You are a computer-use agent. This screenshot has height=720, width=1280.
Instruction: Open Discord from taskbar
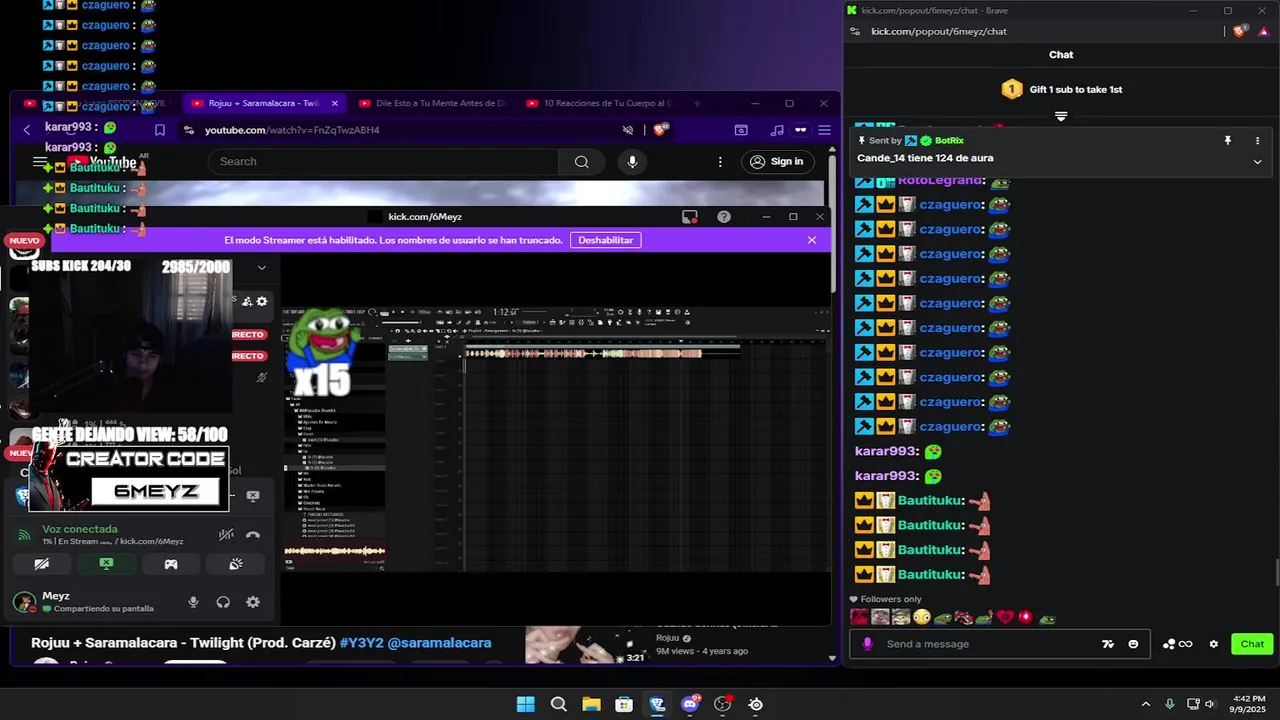point(690,704)
